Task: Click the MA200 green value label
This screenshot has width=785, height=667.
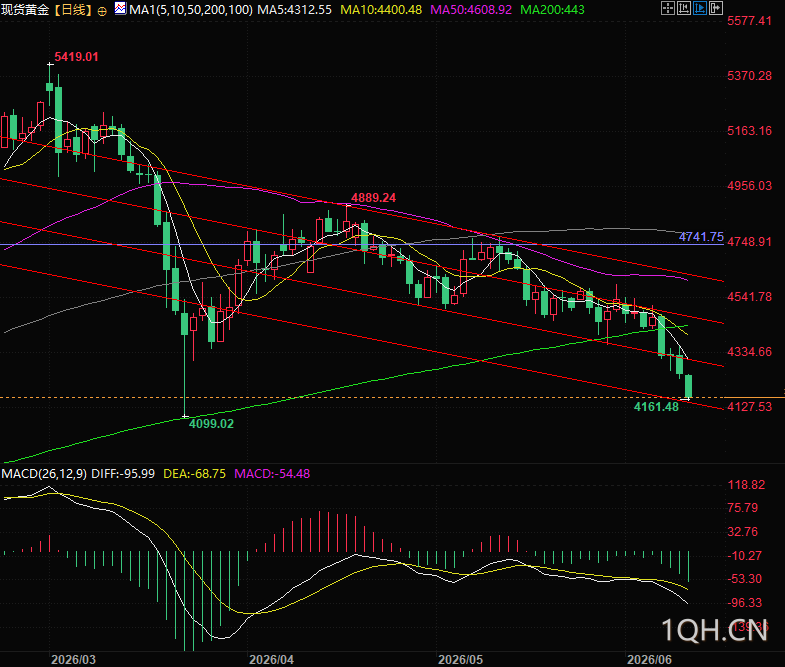Action: [x=552, y=10]
